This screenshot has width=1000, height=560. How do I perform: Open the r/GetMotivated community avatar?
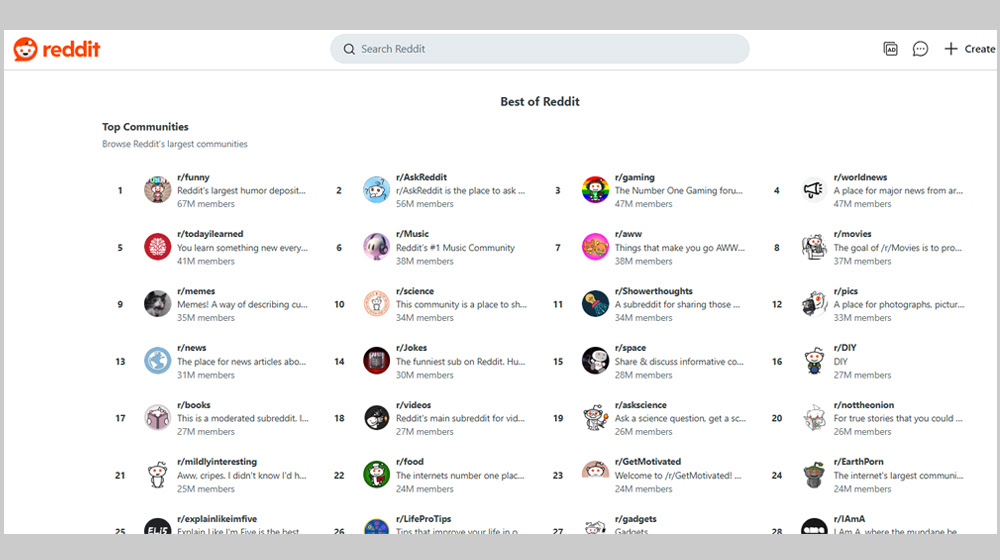coord(595,471)
